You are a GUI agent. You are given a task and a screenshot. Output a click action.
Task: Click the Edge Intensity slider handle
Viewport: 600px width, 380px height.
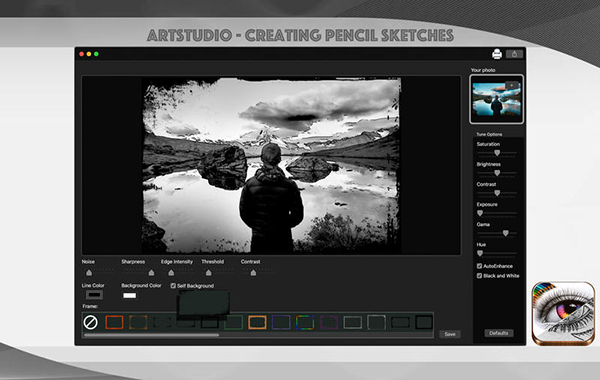click(x=171, y=272)
